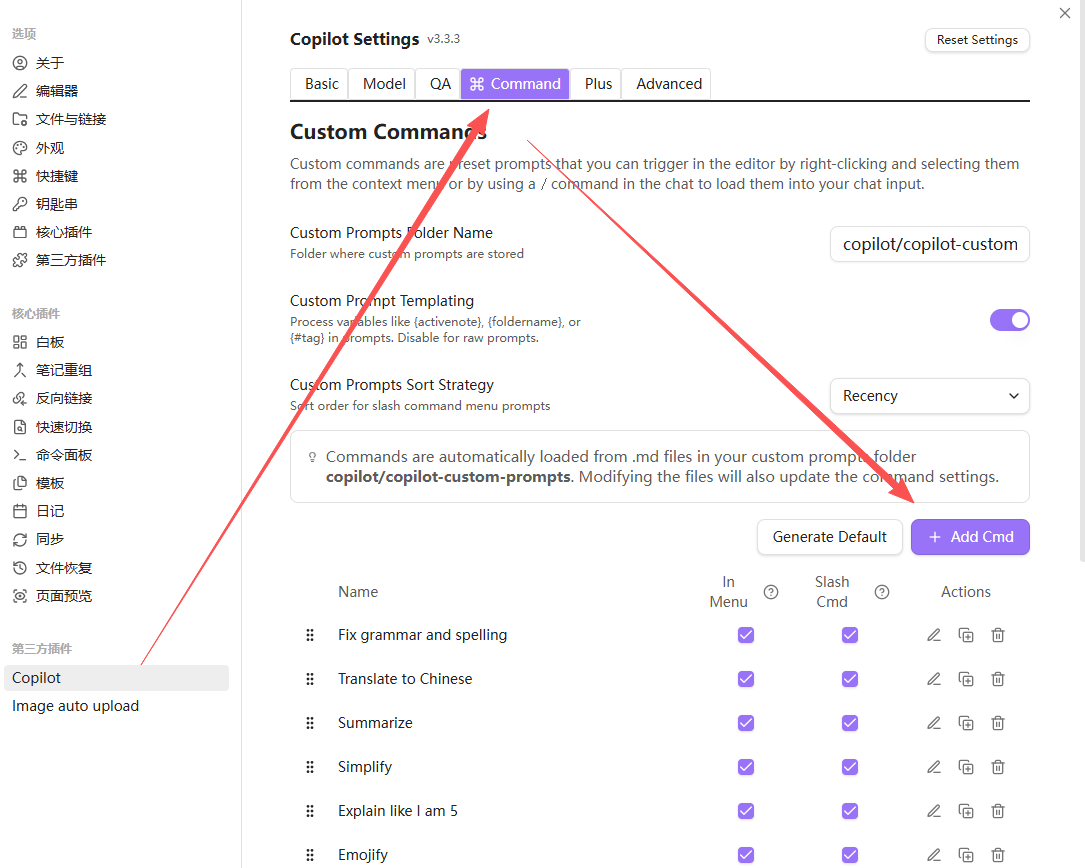Uncheck In Menu for Translate to Chinese

(746, 679)
